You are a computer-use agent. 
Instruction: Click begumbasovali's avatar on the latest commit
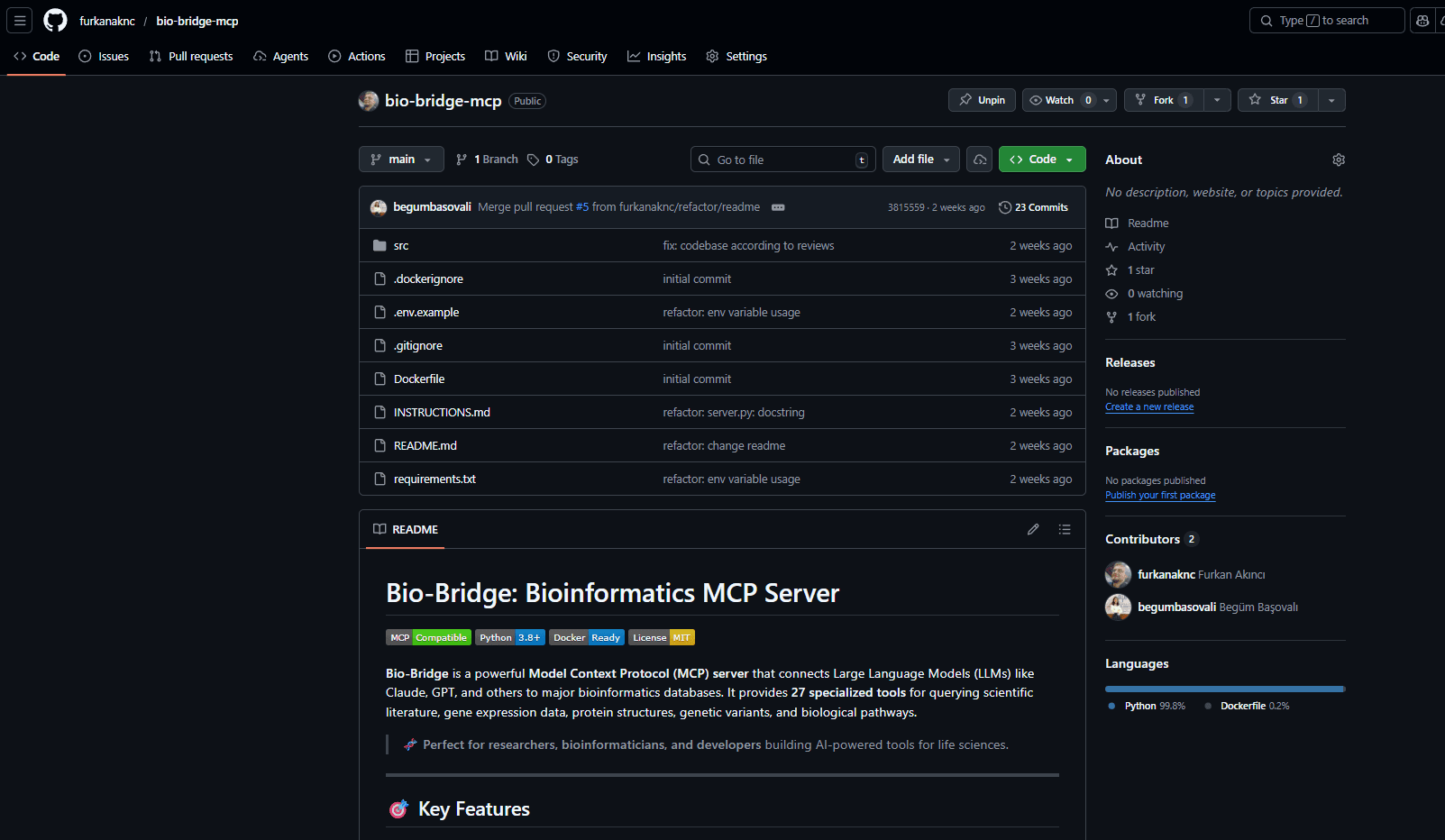379,206
